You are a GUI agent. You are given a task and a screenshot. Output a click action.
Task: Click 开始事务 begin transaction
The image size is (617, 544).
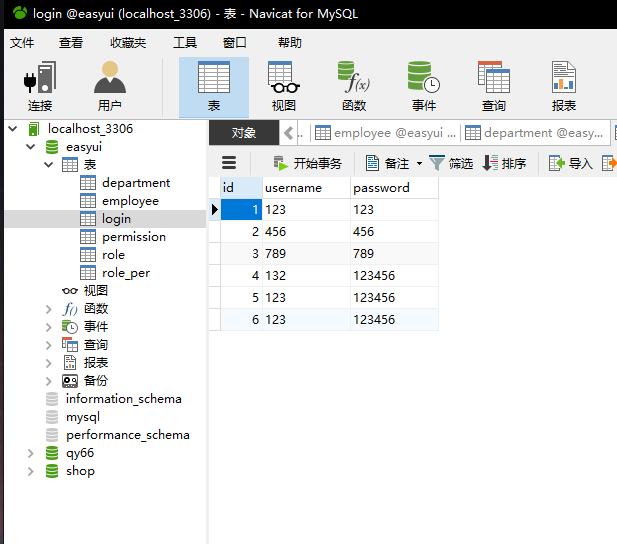tap(307, 163)
